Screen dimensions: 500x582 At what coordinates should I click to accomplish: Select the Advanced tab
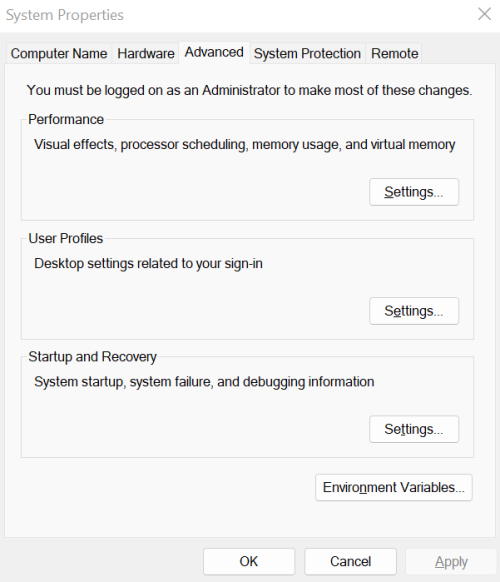[x=214, y=52]
